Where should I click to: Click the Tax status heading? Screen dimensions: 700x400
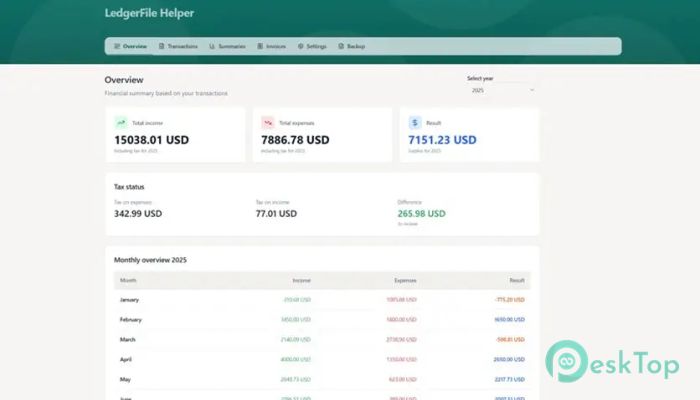tap(129, 187)
